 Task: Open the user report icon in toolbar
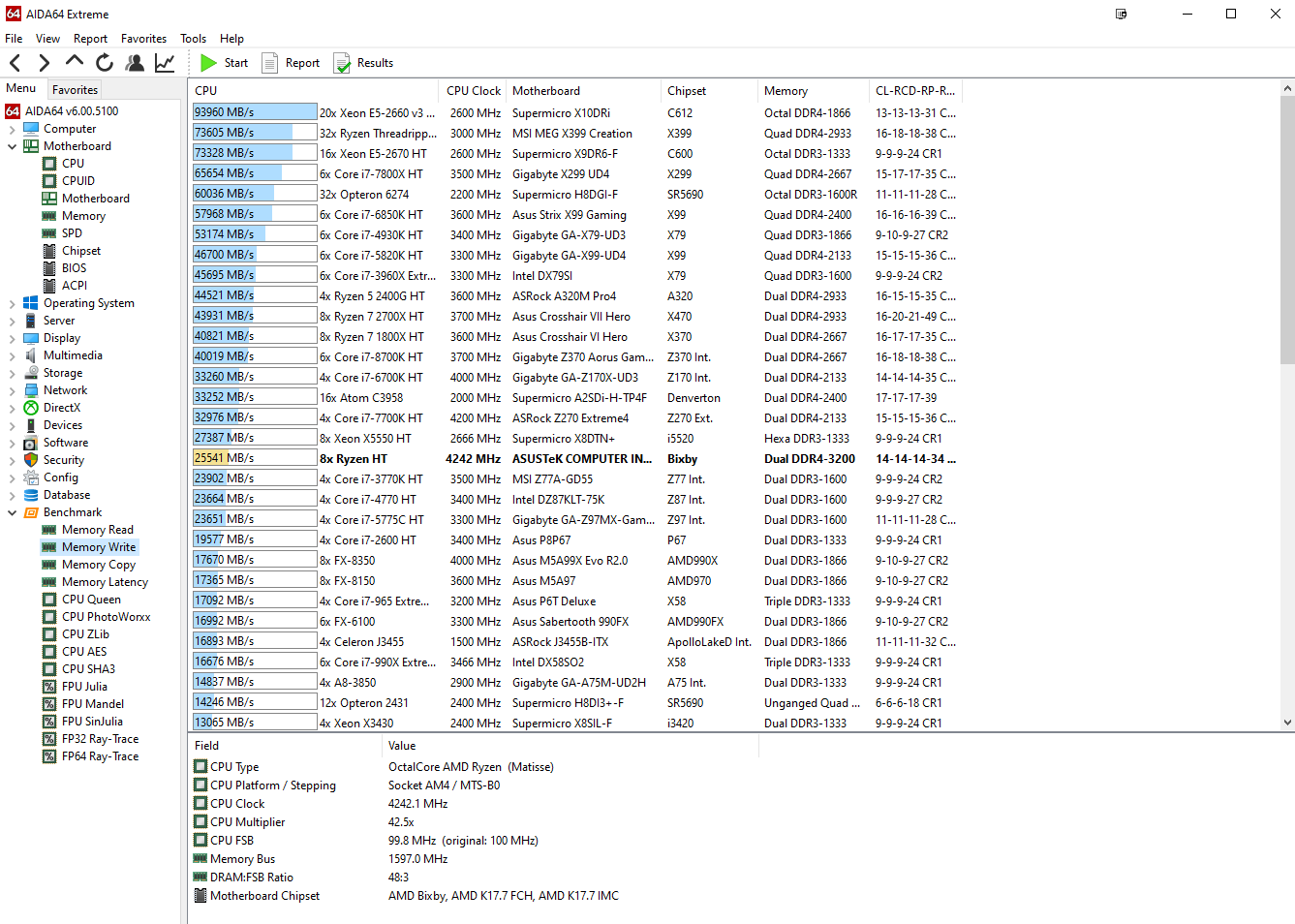pos(135,63)
